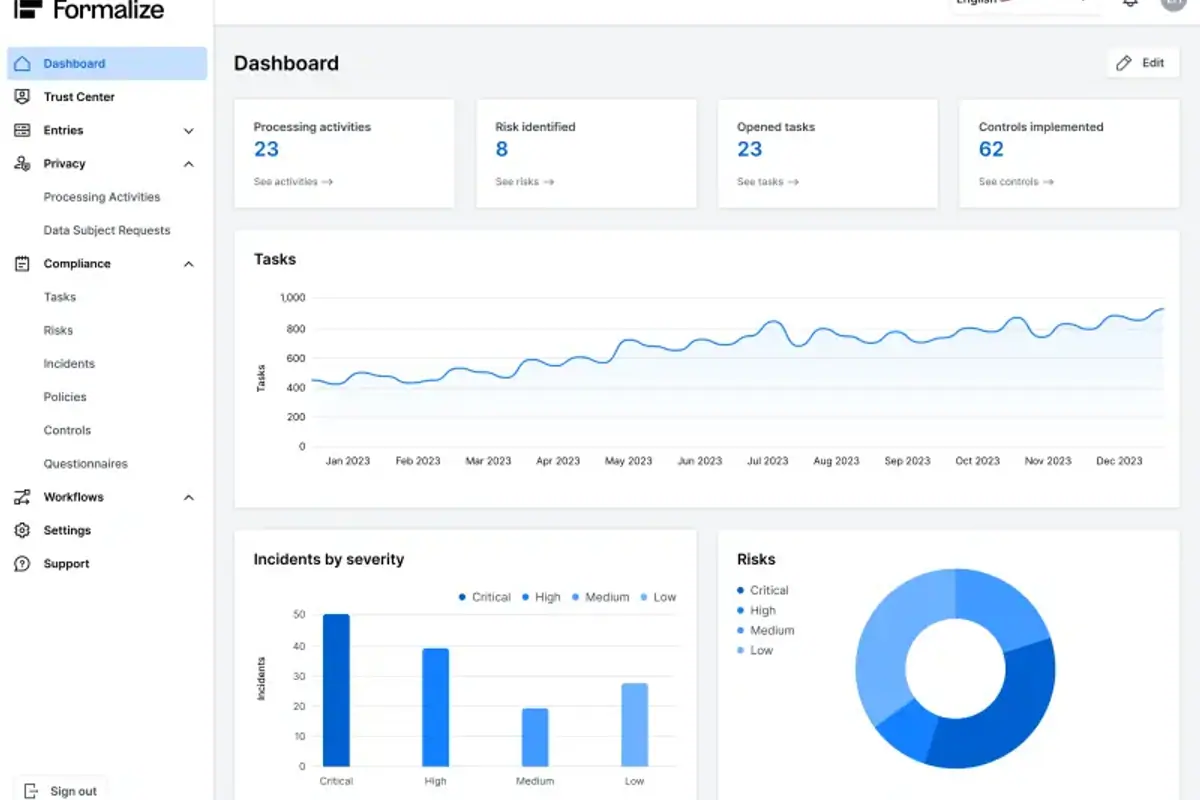This screenshot has height=800, width=1200.
Task: Collapse the Privacy section chevron
Action: coord(189,164)
